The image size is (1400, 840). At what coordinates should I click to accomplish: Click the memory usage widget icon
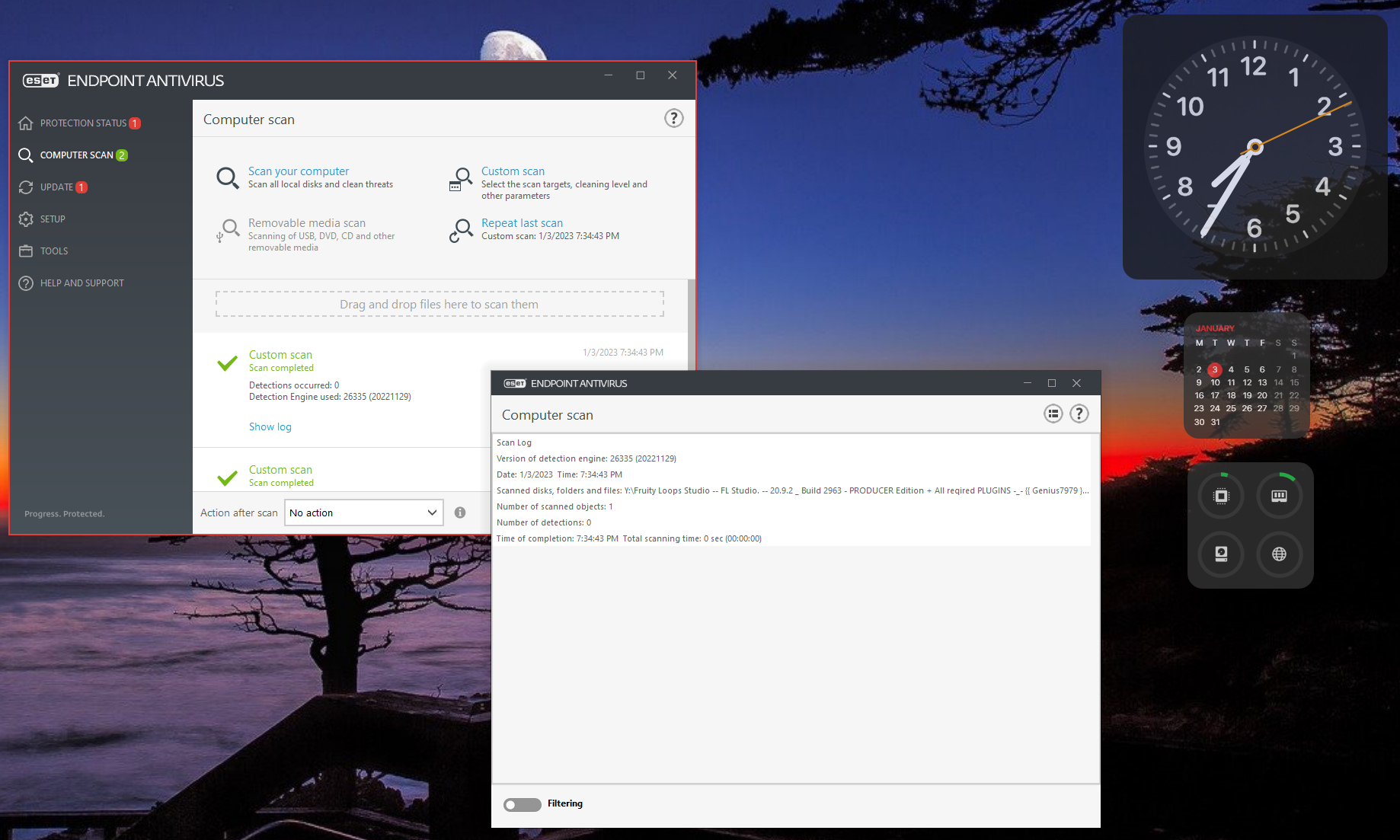(x=1279, y=496)
